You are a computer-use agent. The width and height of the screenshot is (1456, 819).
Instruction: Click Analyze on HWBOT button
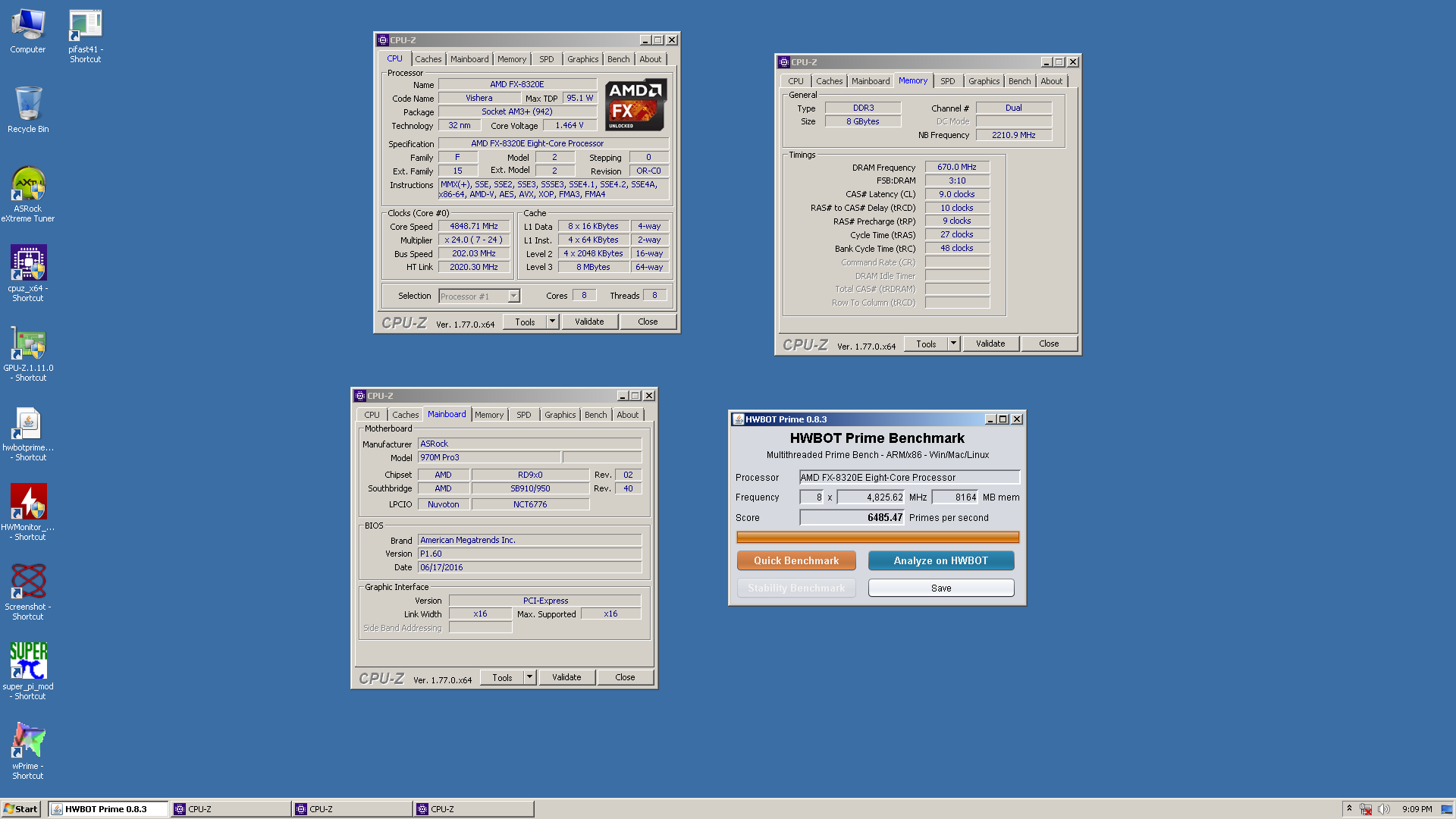(940, 560)
